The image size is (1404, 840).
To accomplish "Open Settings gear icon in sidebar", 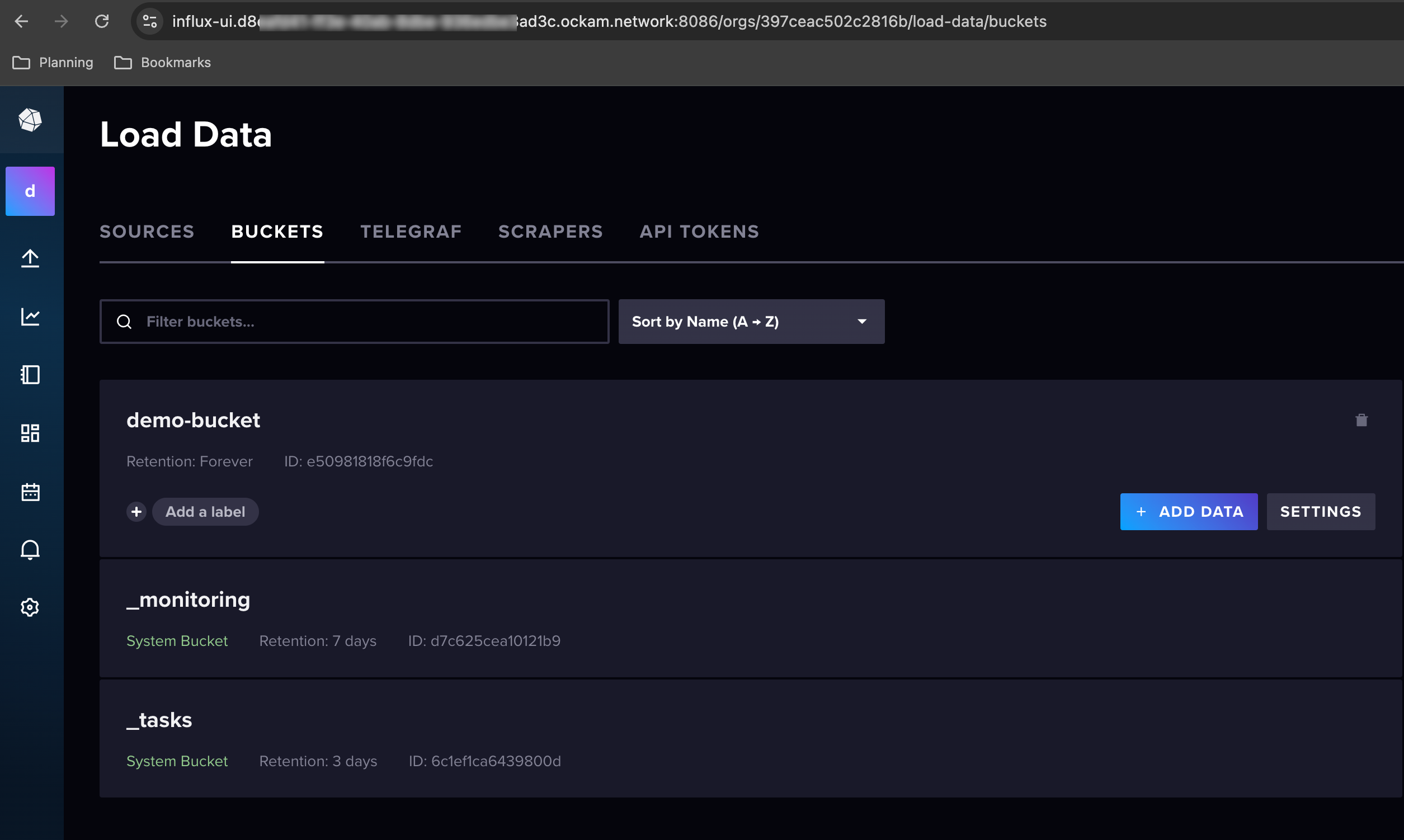I will (x=30, y=607).
